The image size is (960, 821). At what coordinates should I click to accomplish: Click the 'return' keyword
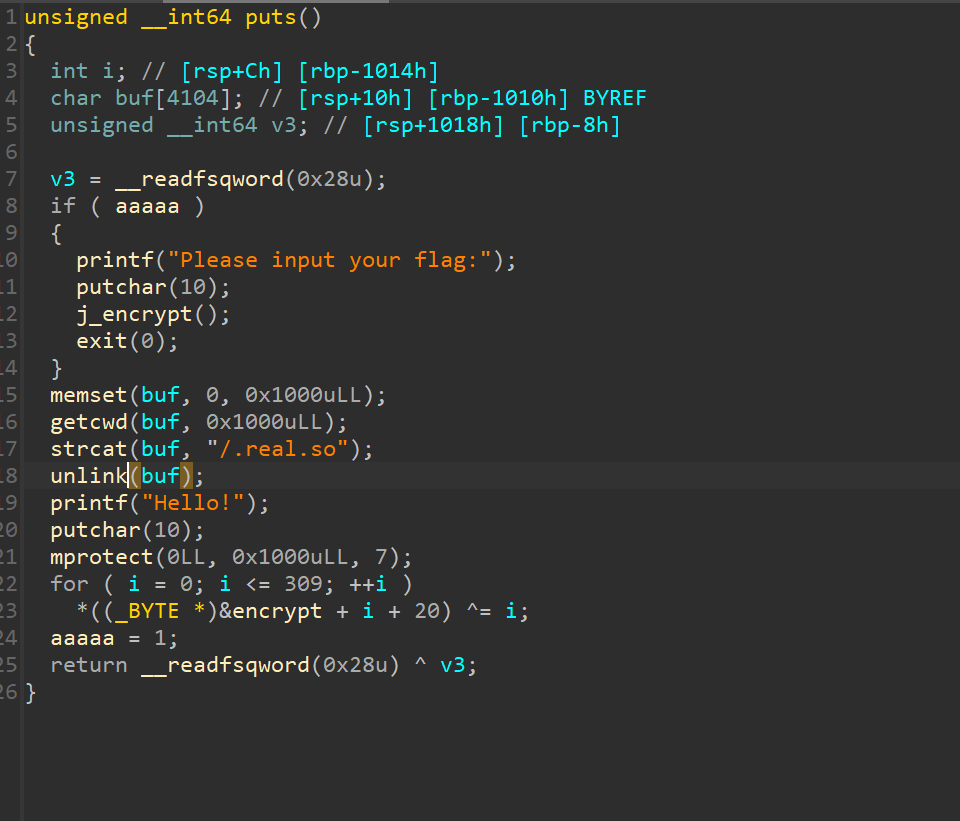89,665
